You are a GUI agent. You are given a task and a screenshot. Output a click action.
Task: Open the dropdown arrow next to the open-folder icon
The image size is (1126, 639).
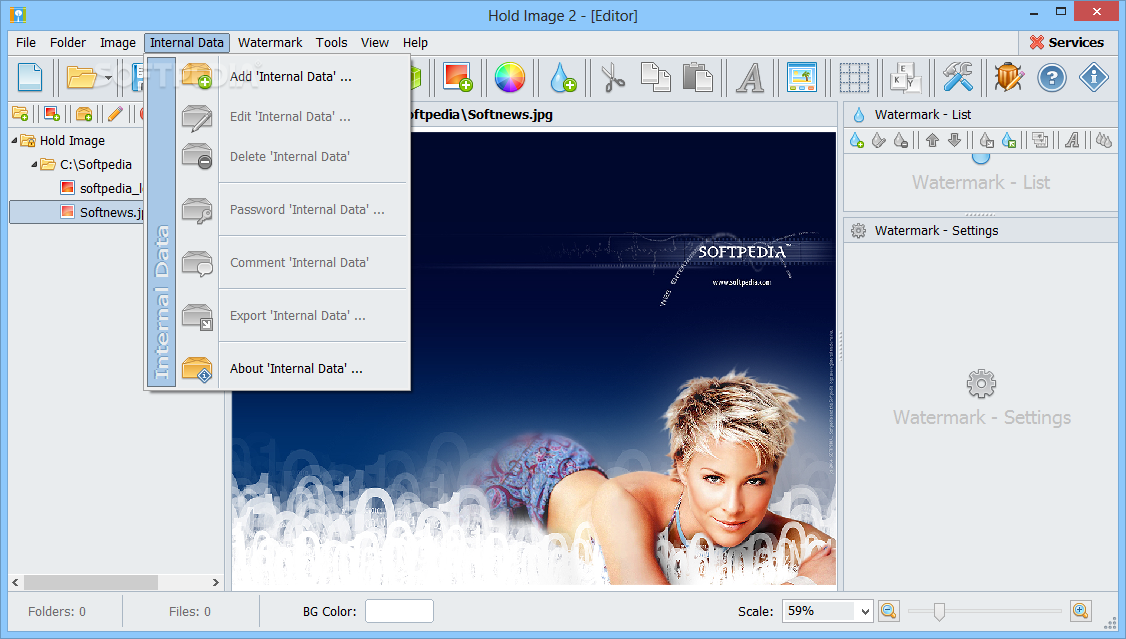108,78
